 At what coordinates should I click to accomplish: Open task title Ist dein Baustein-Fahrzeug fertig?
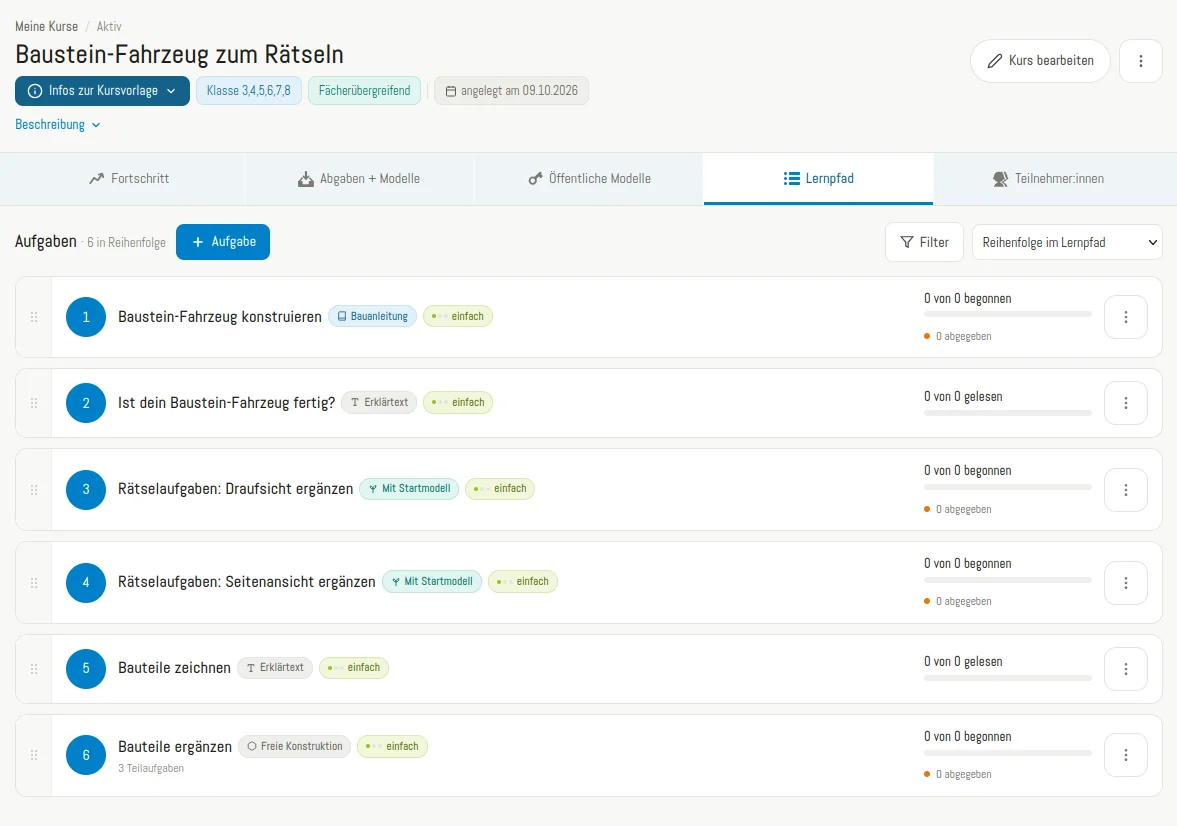(227, 402)
